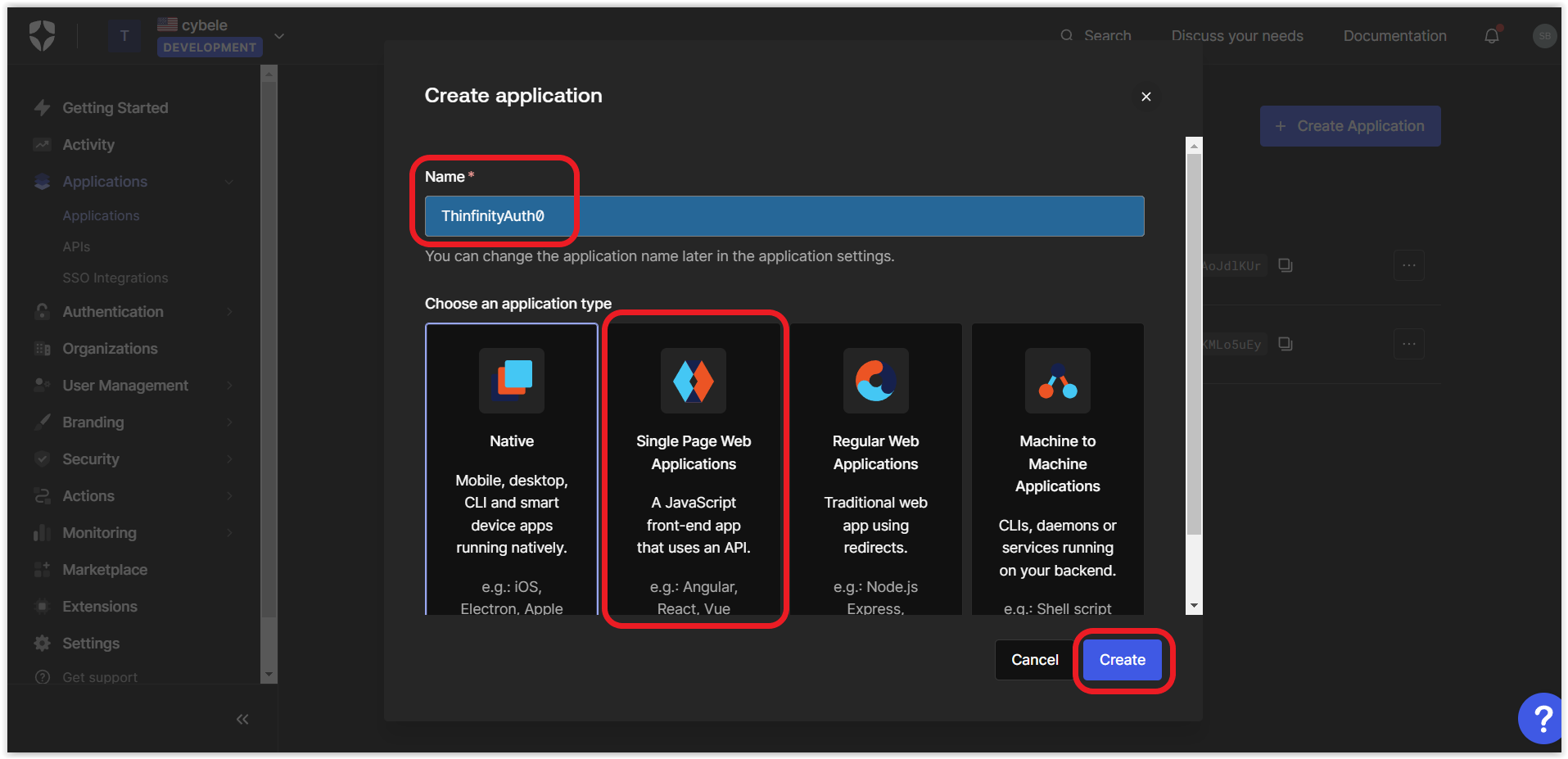Click the Name input field
1568x759 pixels.
[x=784, y=216]
